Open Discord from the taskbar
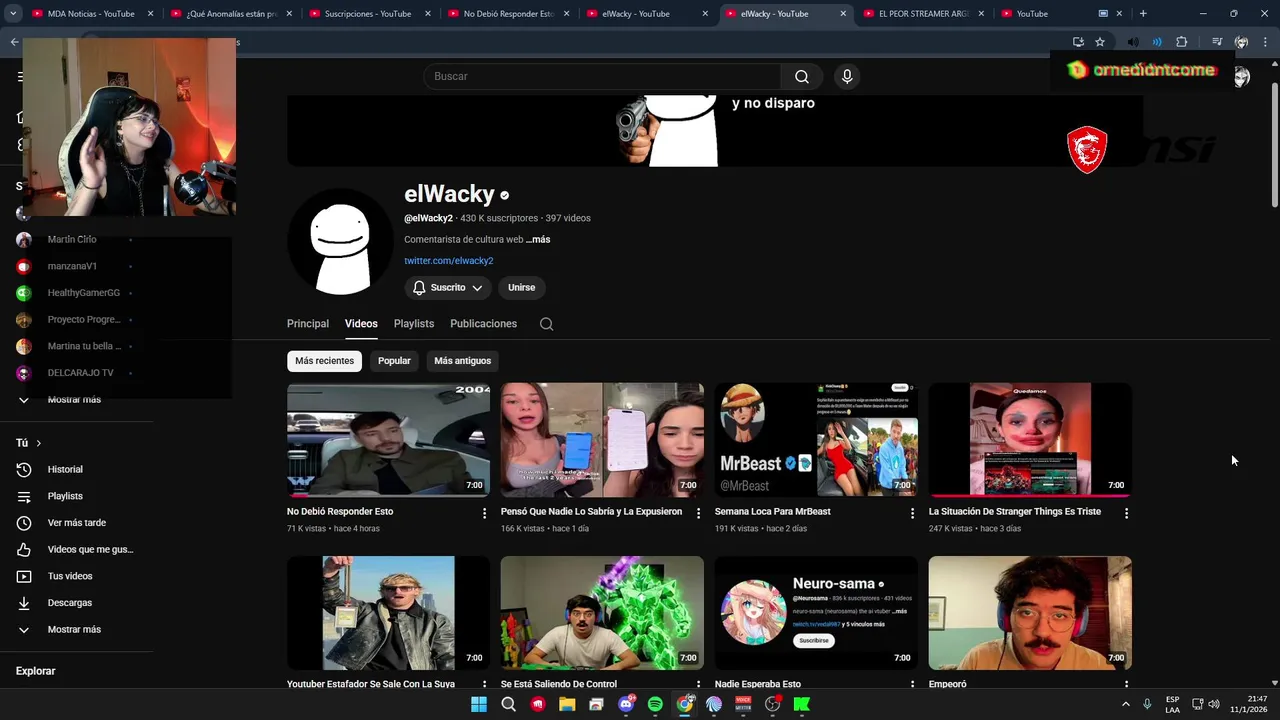The width and height of the screenshot is (1280, 720). click(x=626, y=704)
